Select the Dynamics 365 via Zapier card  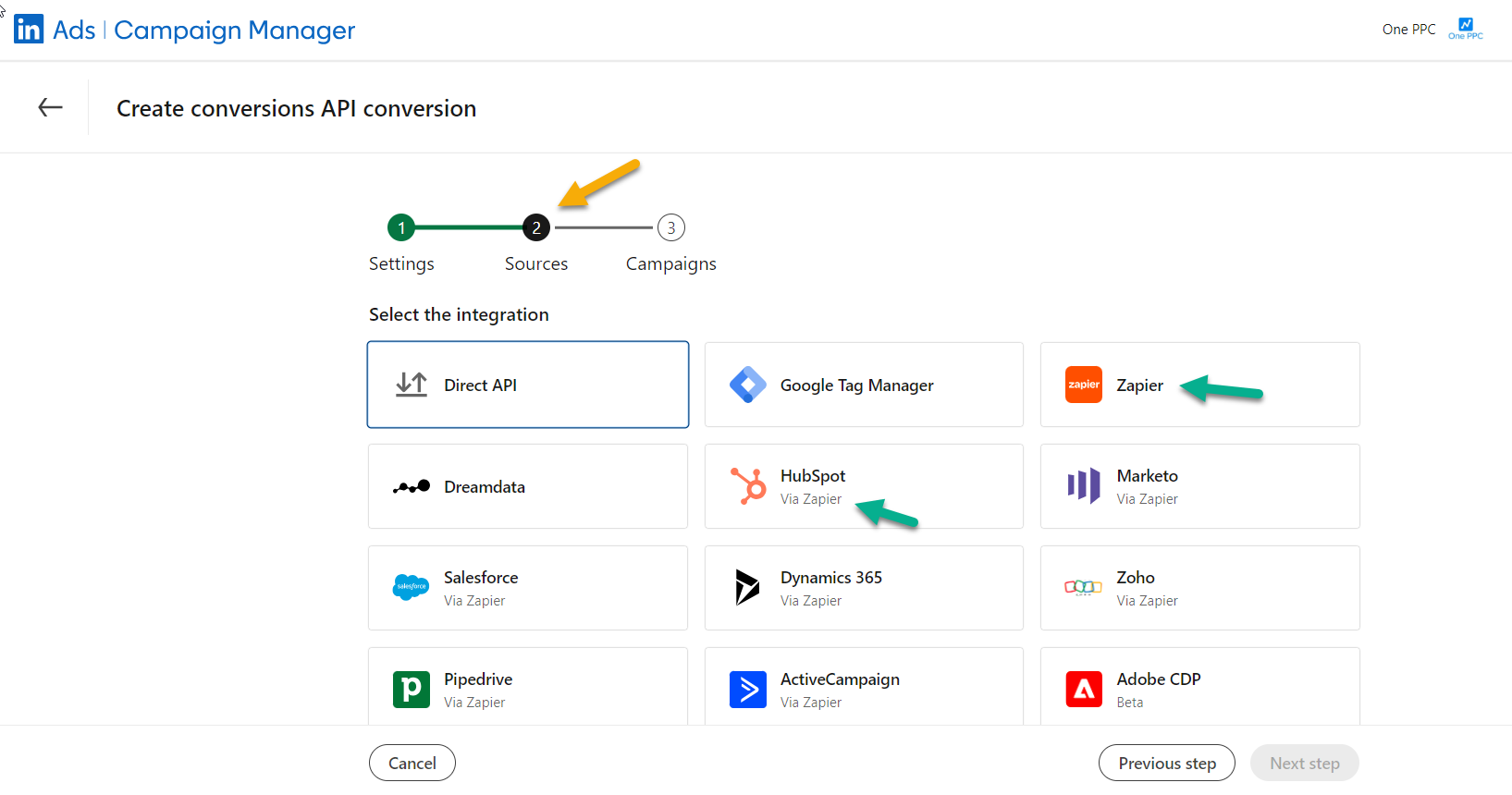pos(864,588)
